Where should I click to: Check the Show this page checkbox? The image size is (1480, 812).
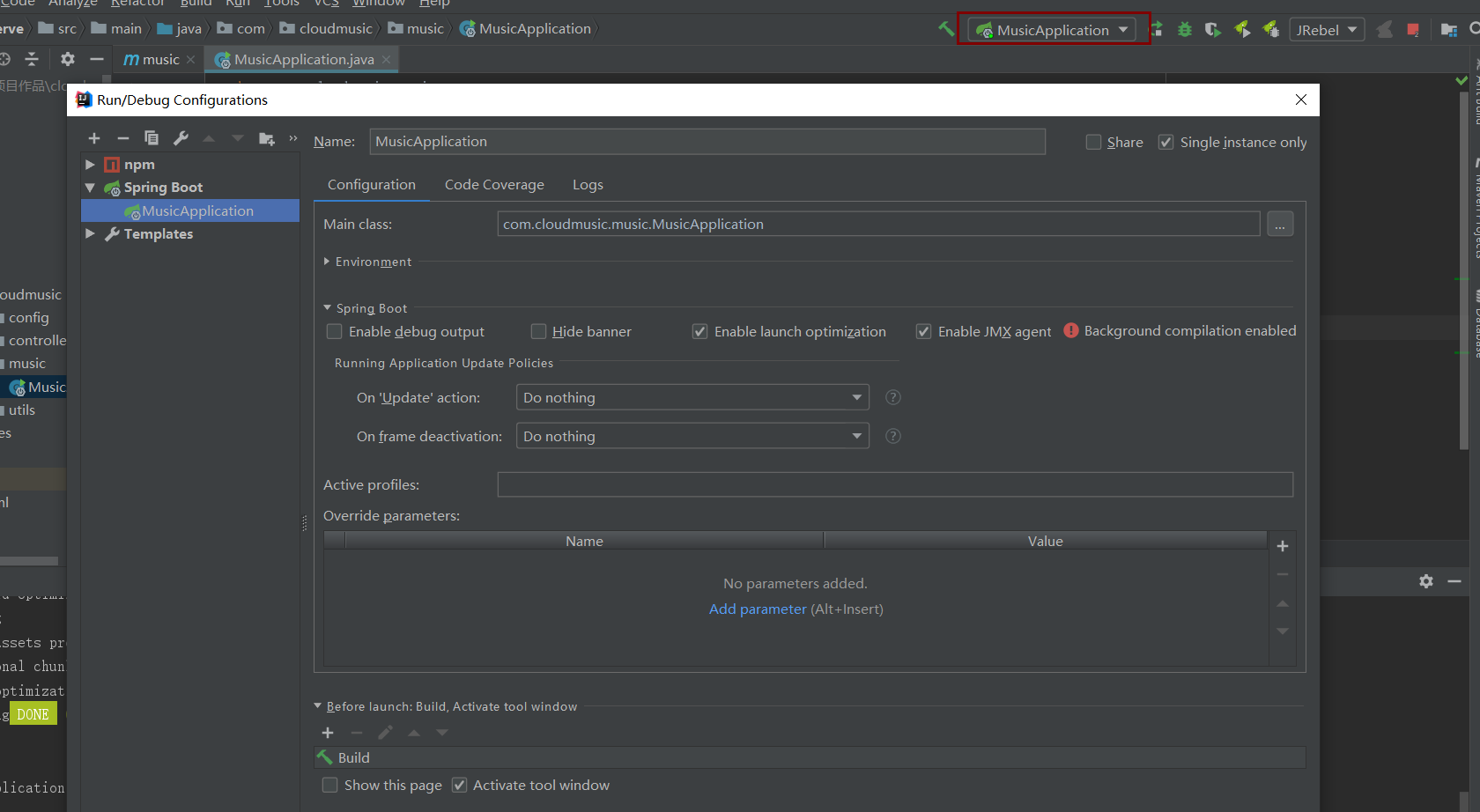tap(329, 785)
